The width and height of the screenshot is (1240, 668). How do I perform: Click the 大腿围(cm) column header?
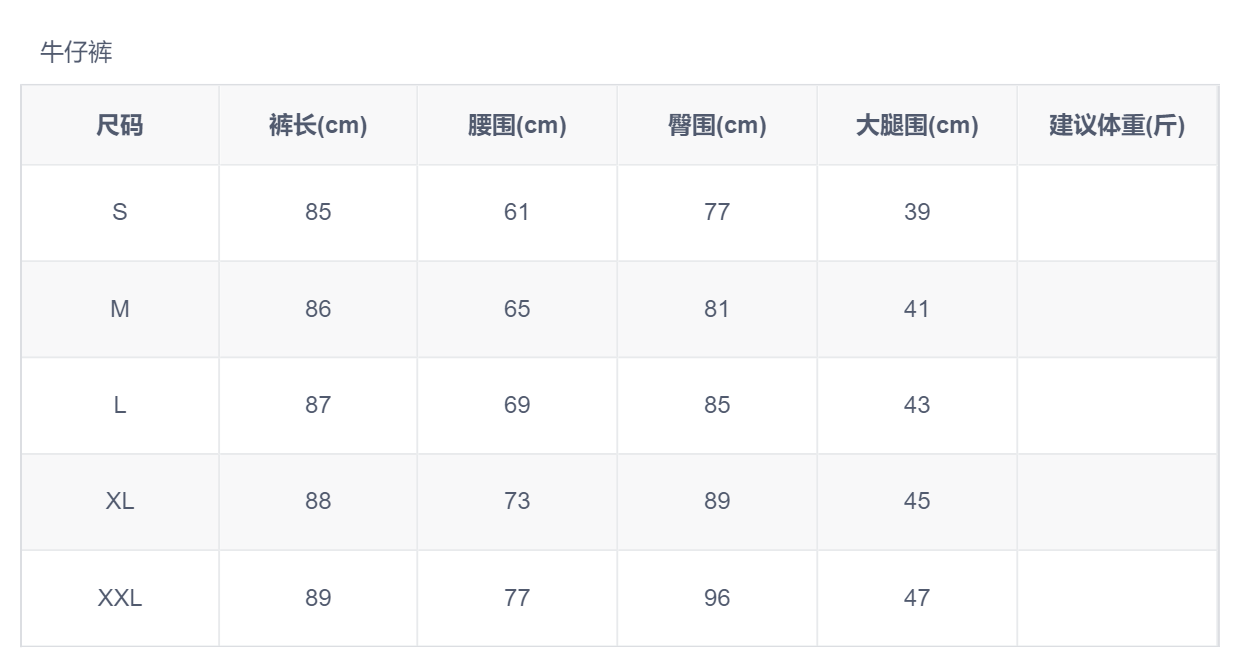[917, 125]
